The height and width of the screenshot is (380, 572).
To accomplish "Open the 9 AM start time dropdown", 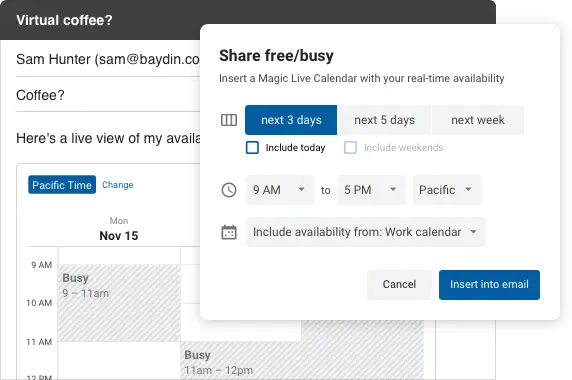I will pyautogui.click(x=279, y=190).
